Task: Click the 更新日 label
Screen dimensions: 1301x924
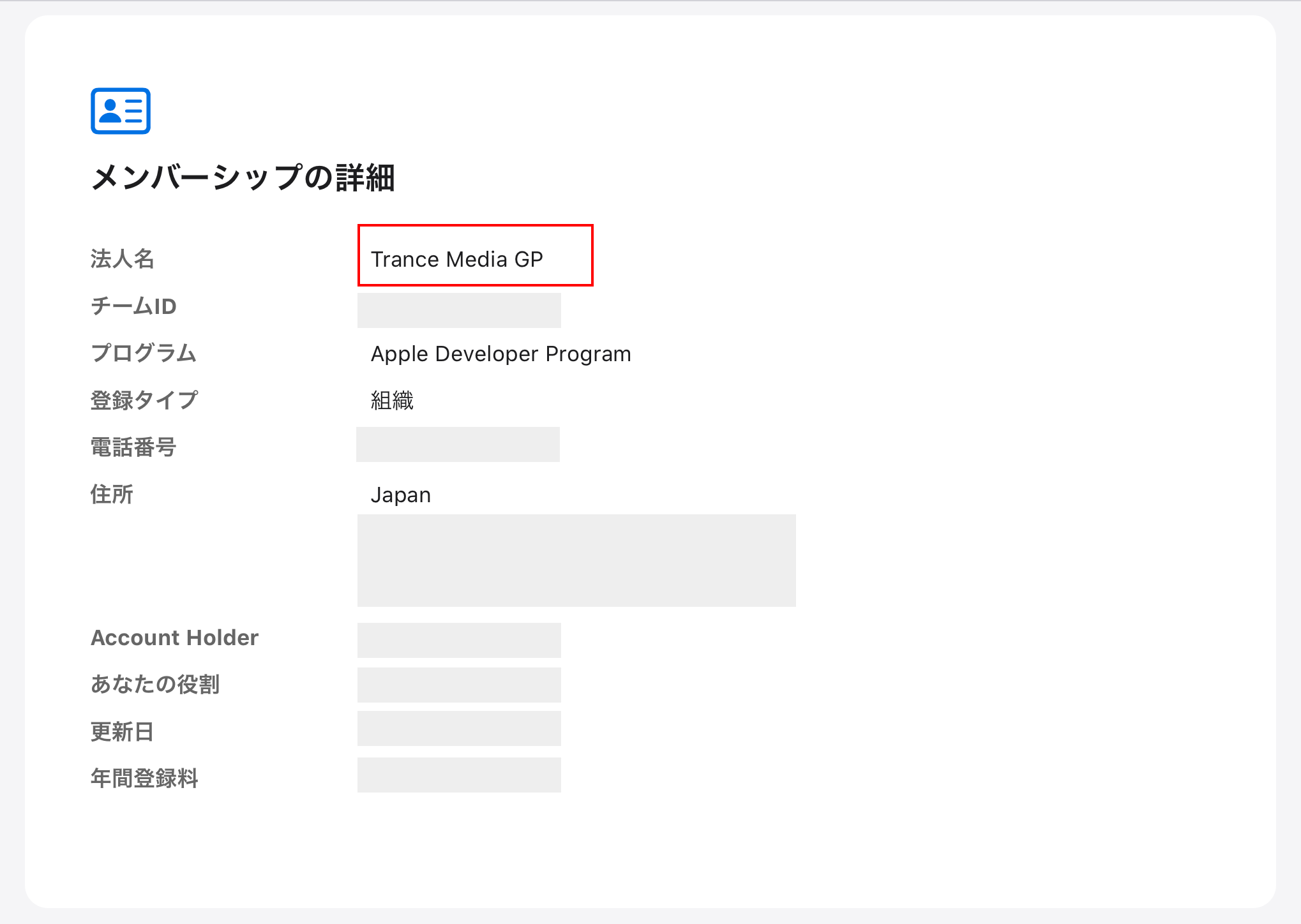Action: point(123,731)
